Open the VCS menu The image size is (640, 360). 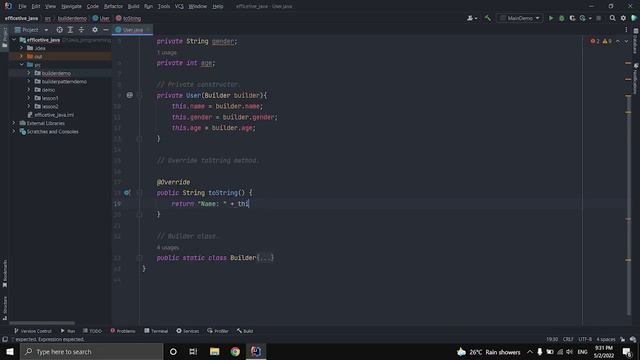point(179,6)
